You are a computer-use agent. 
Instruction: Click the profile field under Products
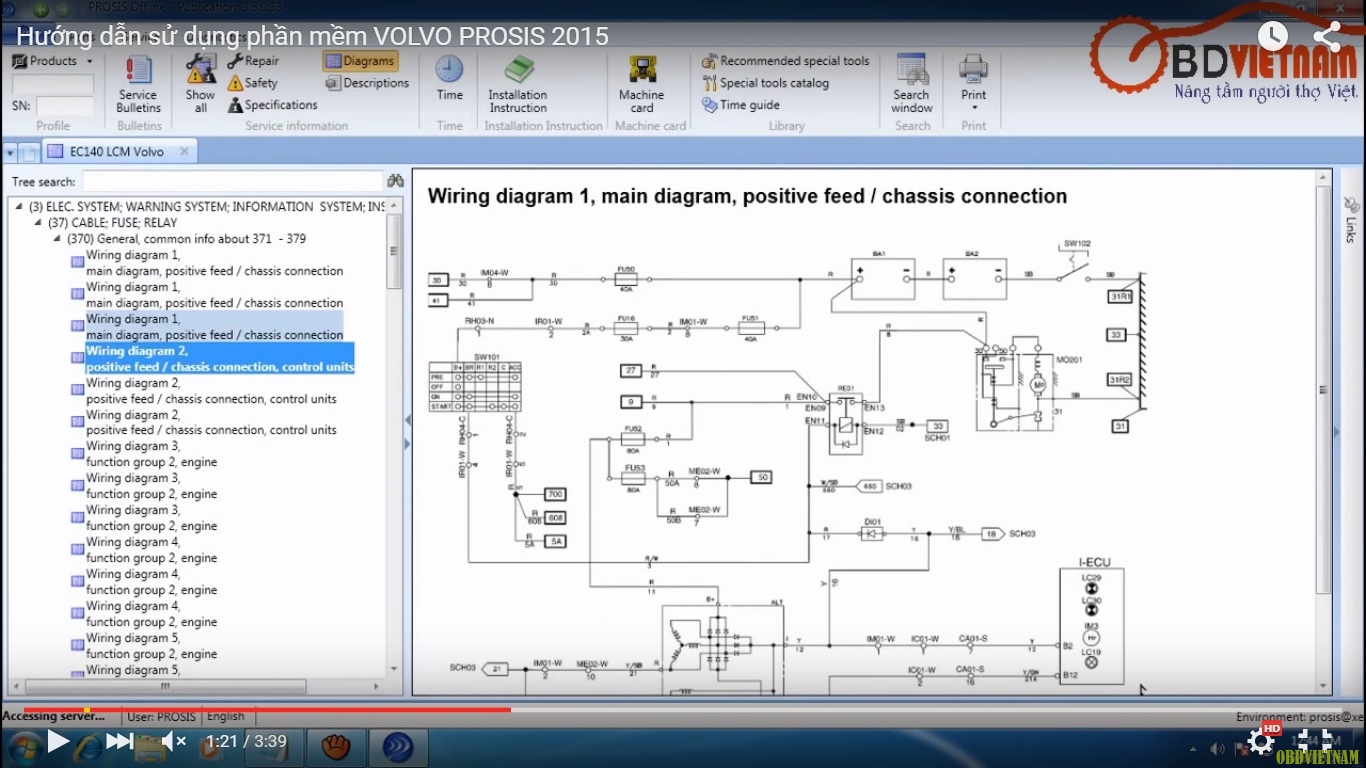click(52, 84)
